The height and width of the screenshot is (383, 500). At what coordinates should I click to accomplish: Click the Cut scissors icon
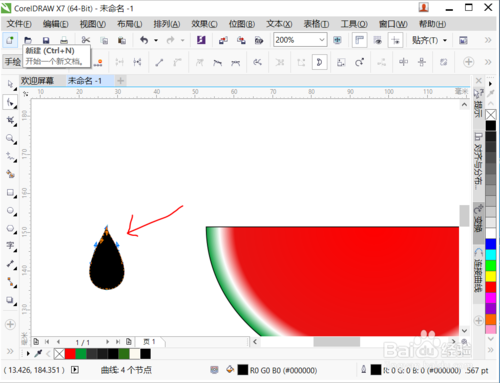[x=86, y=40]
